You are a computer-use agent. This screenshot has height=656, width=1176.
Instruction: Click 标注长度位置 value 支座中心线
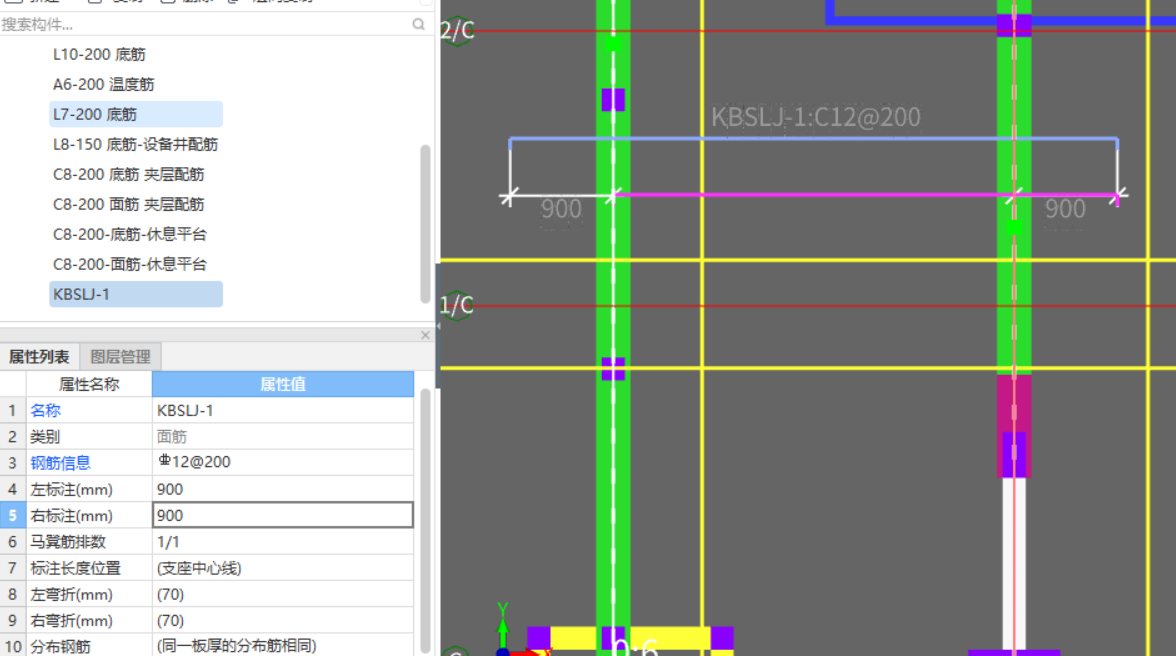tap(283, 568)
